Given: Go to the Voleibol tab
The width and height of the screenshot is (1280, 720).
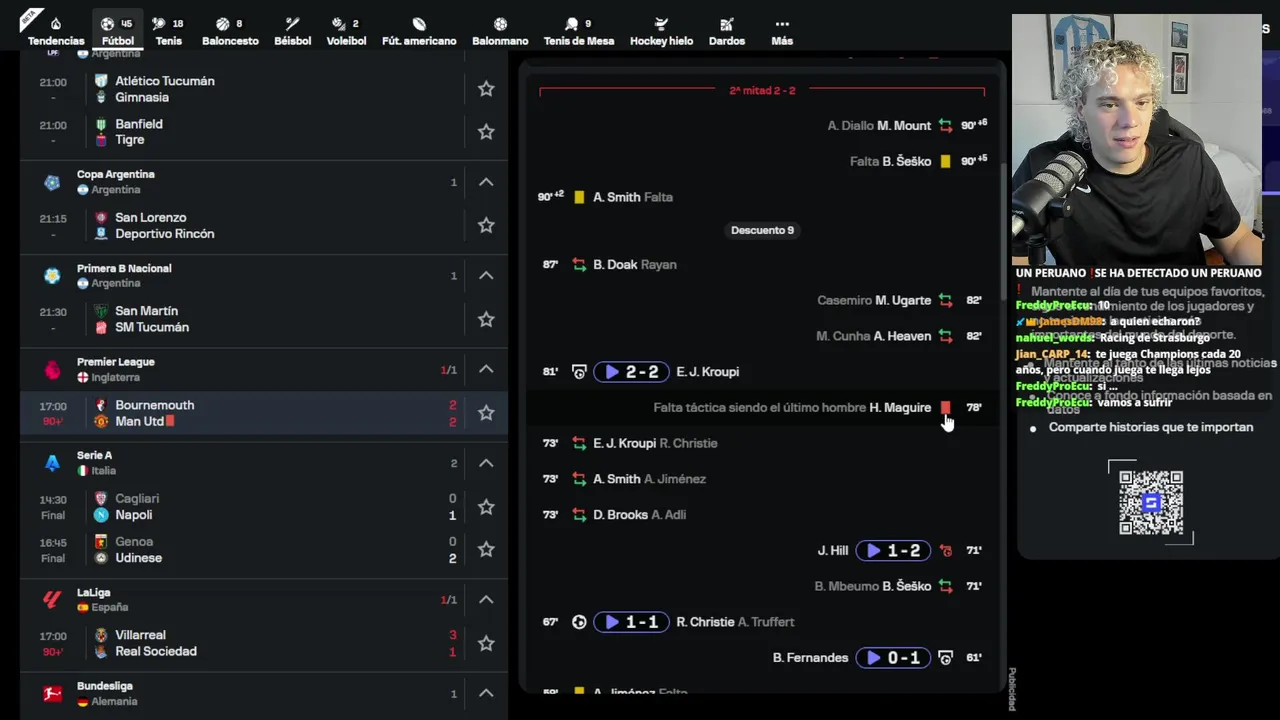Looking at the screenshot, I should 346,31.
